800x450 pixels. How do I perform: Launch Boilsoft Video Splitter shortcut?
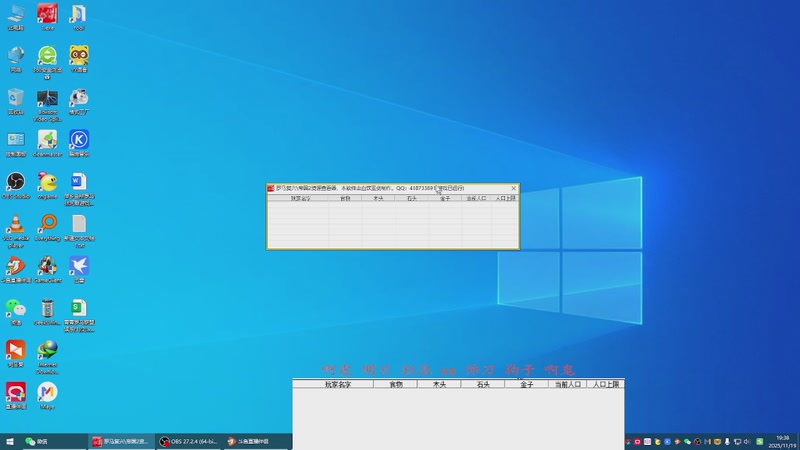47,105
